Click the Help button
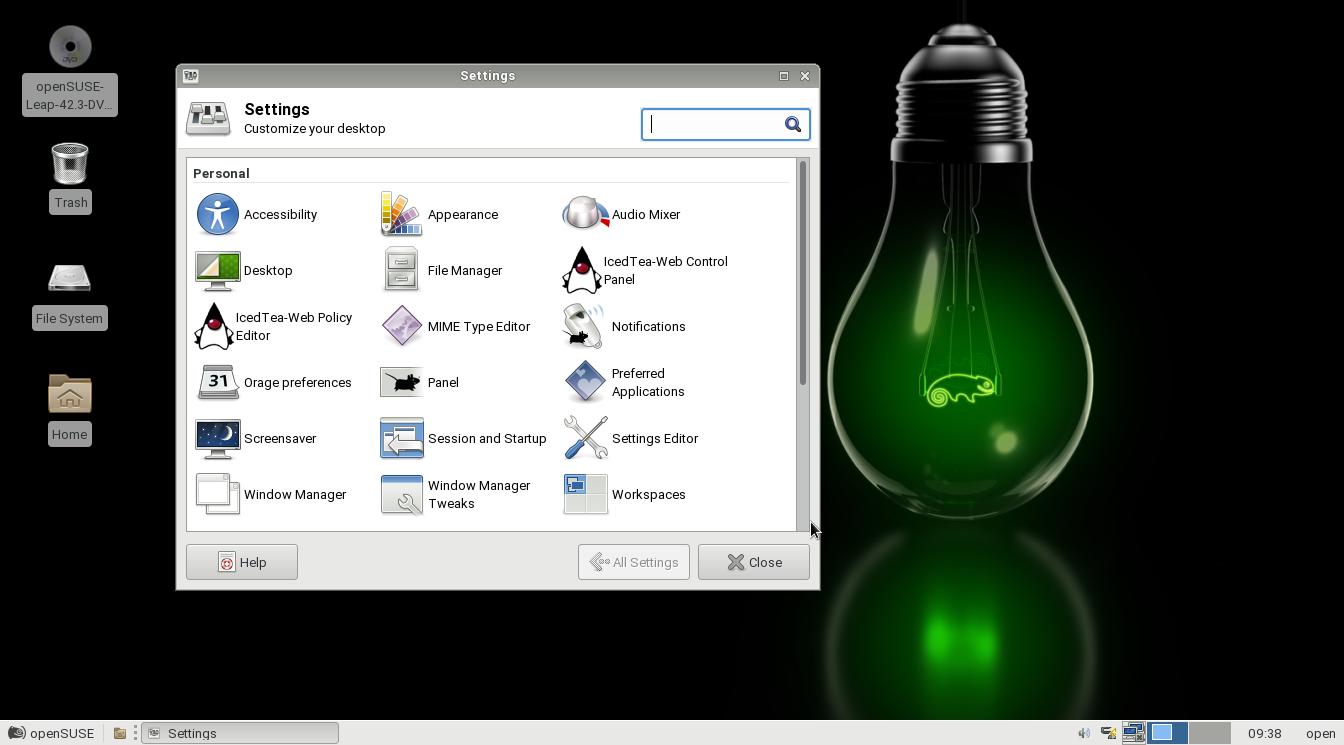Screen dimensions: 1344x745 point(242,562)
